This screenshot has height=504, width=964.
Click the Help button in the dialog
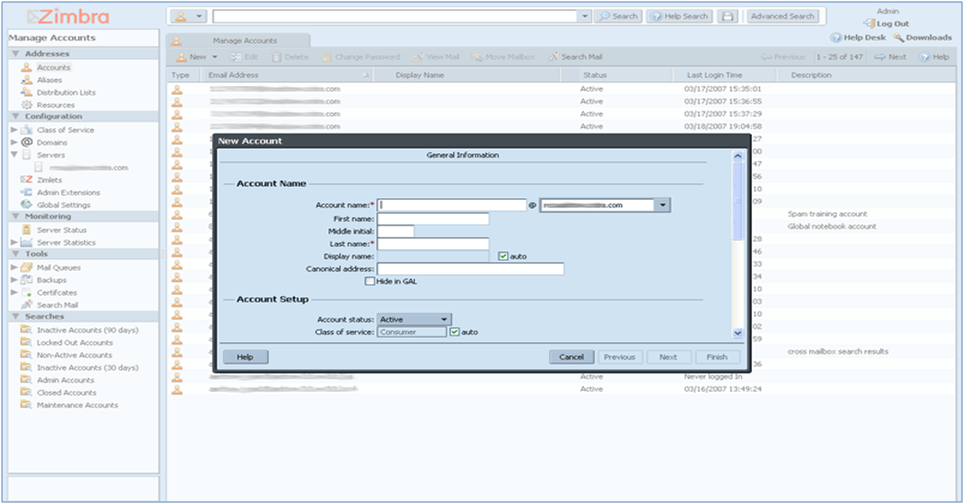pos(245,357)
